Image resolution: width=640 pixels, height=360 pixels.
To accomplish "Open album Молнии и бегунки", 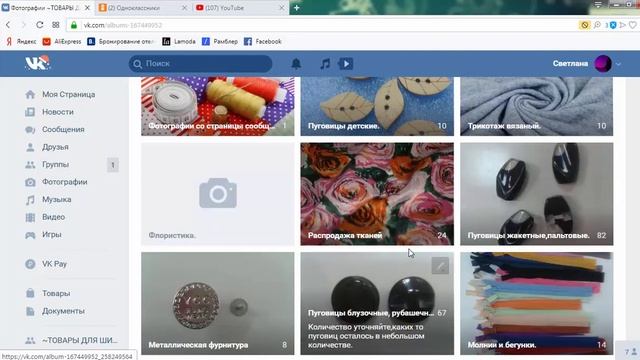I will [x=537, y=303].
